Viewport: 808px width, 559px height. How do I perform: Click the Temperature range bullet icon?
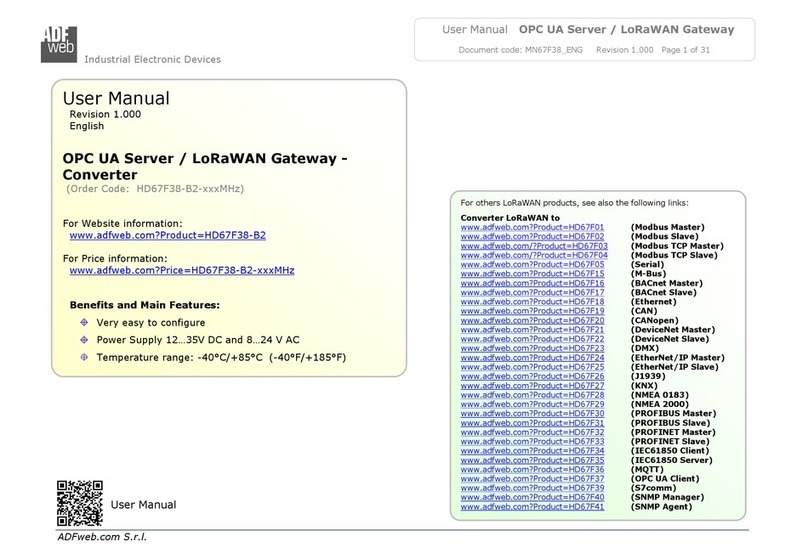pyautogui.click(x=84, y=357)
